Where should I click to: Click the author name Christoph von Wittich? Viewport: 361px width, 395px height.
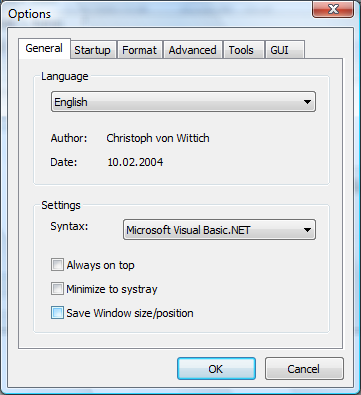coord(158,138)
